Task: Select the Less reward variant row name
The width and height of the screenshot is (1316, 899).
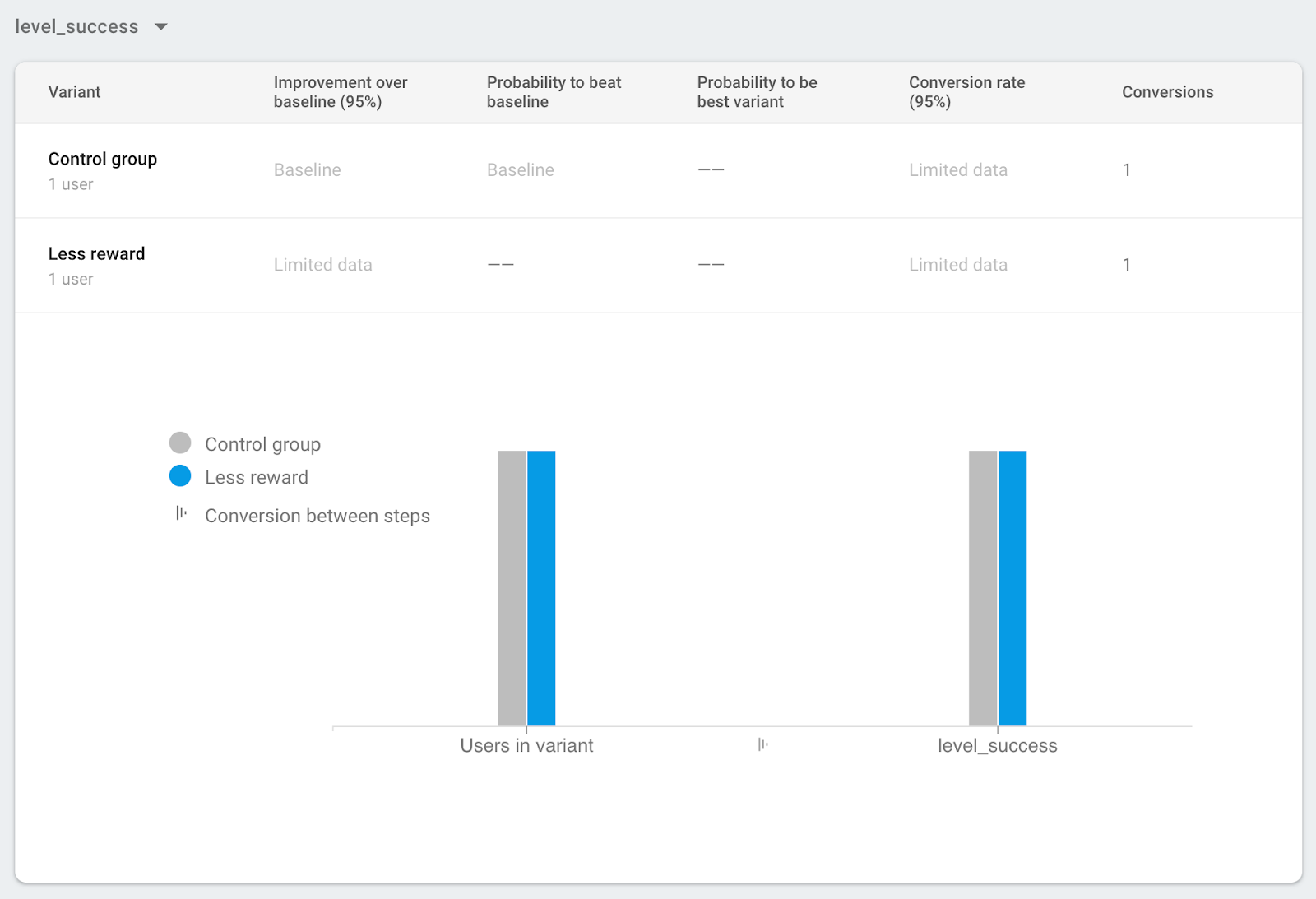Action: tap(96, 254)
